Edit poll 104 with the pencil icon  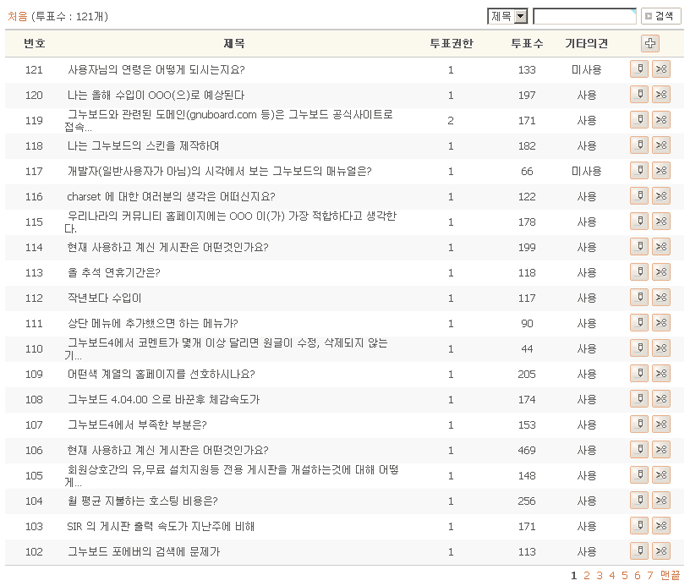click(639, 500)
